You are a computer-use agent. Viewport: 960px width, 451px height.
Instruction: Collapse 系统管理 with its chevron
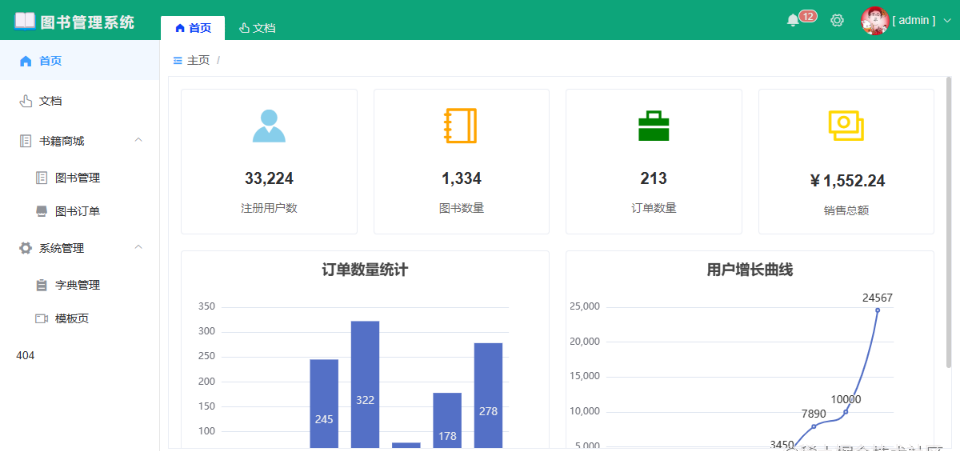138,247
